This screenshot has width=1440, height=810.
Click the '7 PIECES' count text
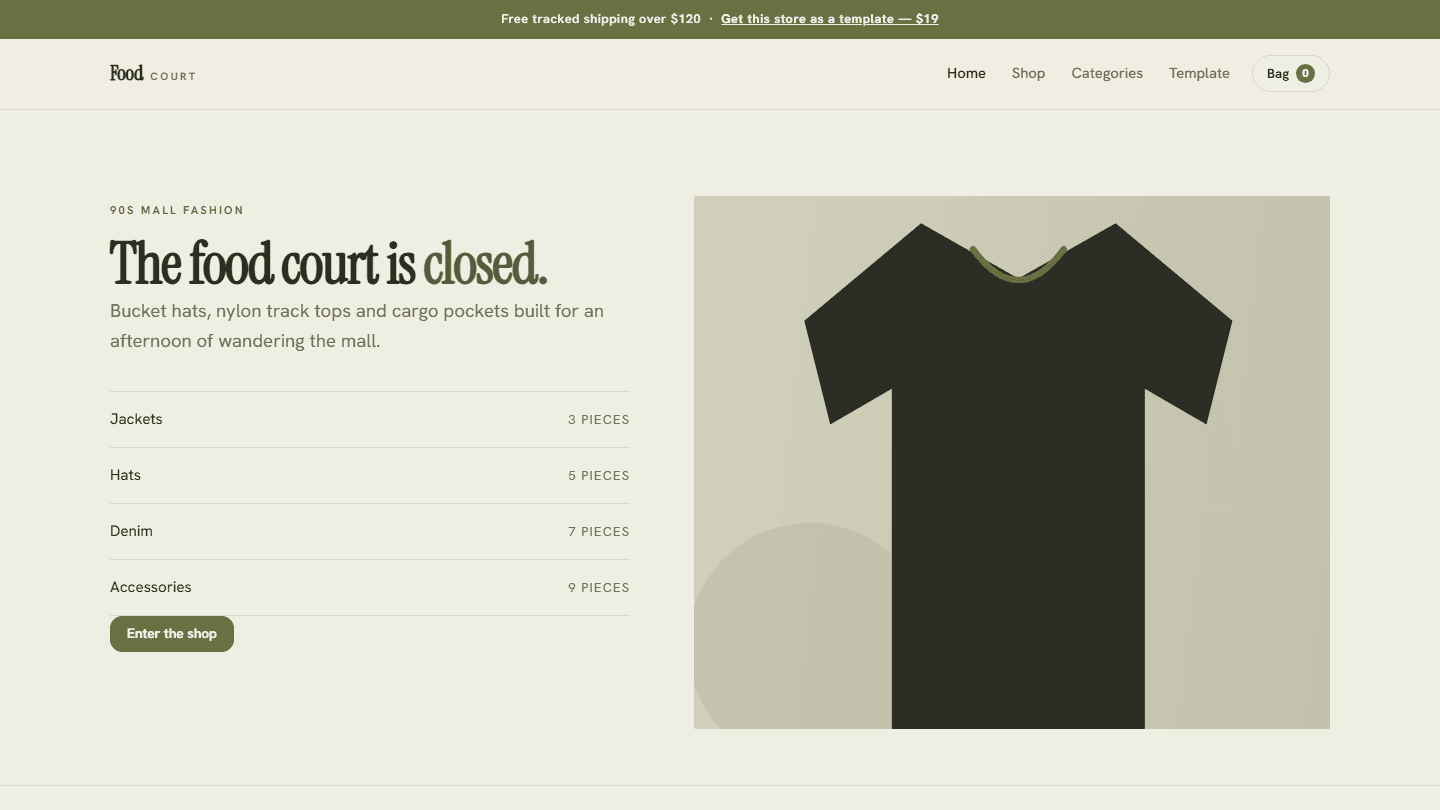[599, 532]
